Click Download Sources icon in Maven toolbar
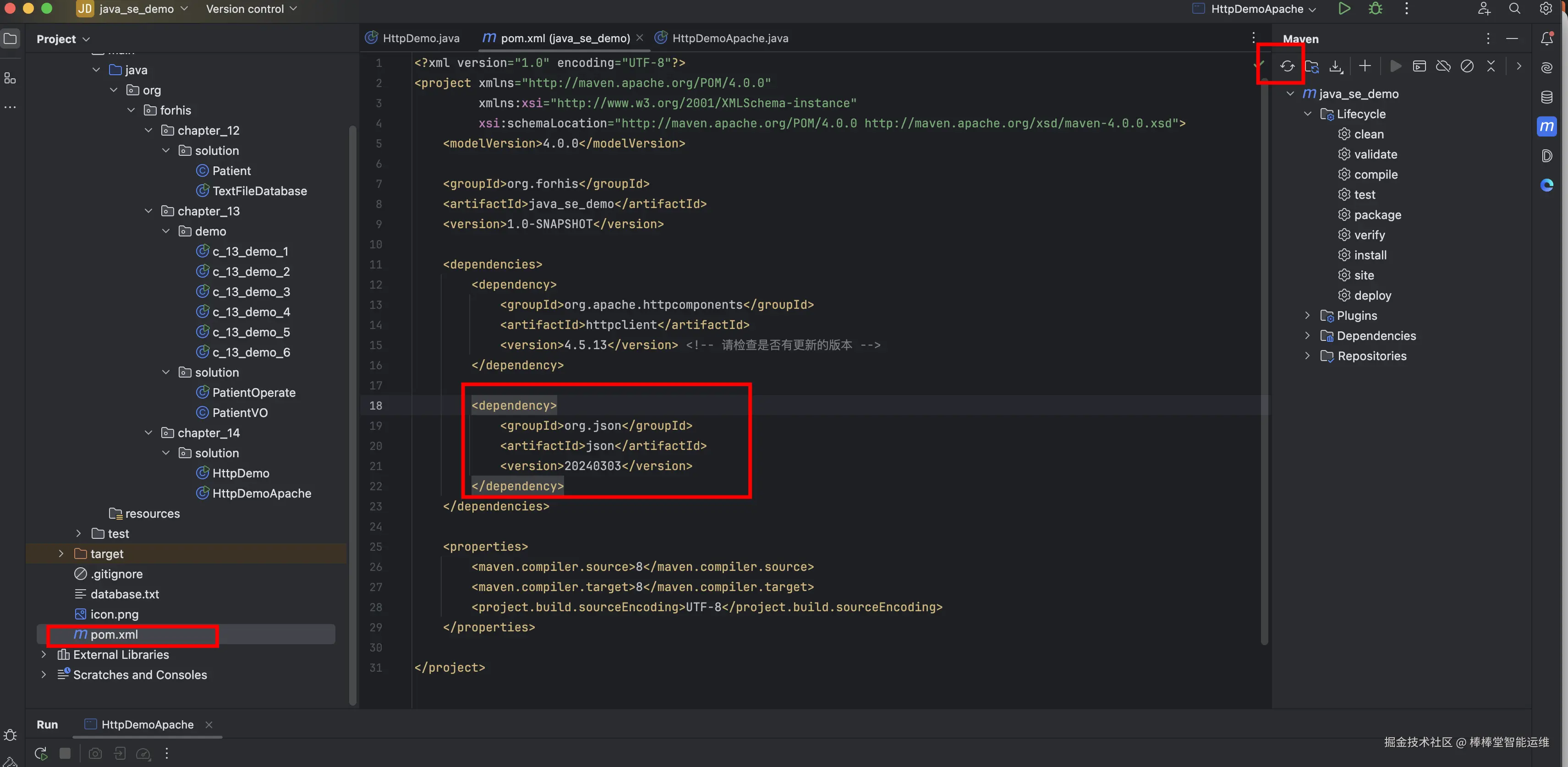Viewport: 1568px width, 767px height. pos(1336,66)
